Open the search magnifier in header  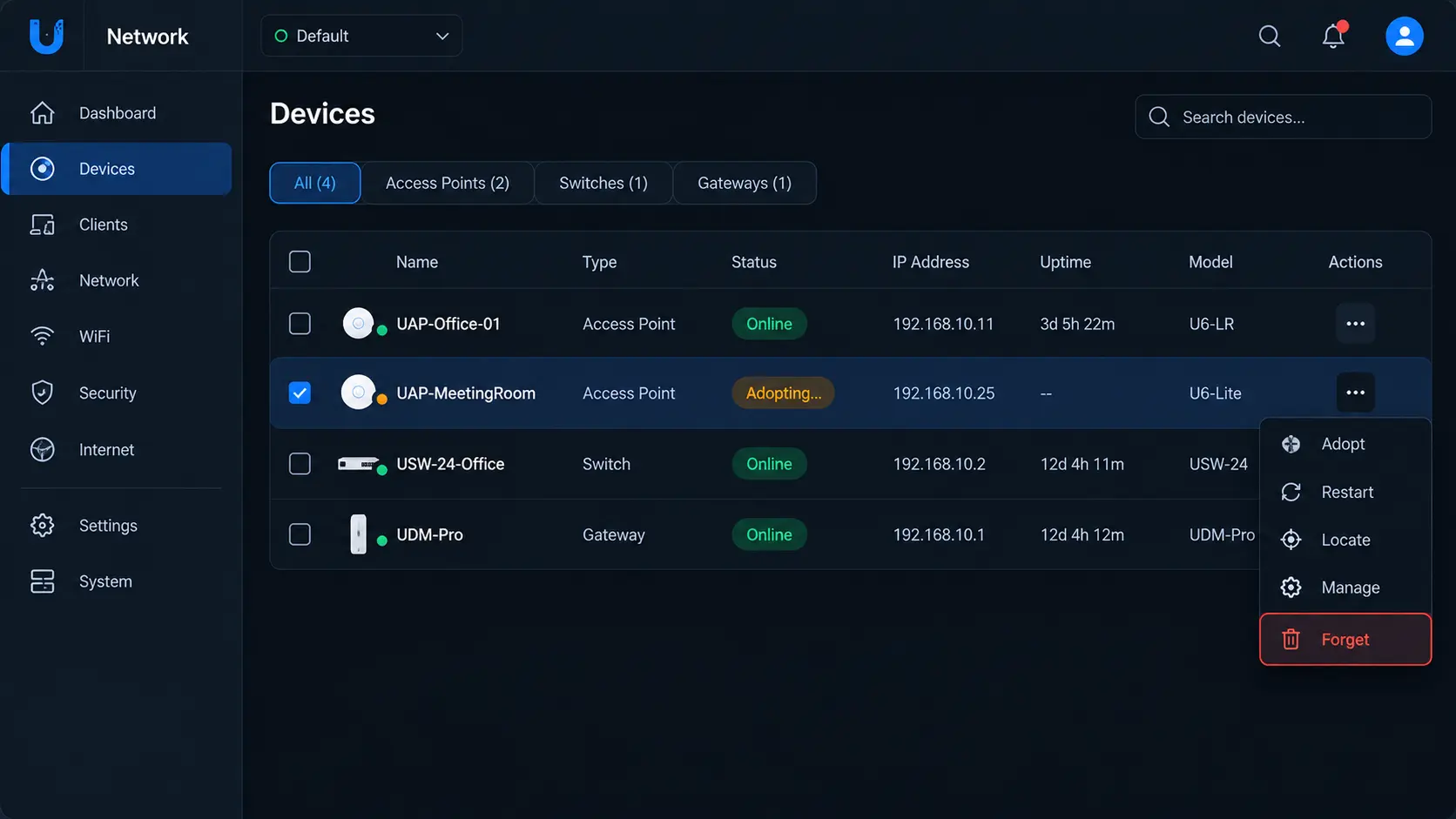1270,36
